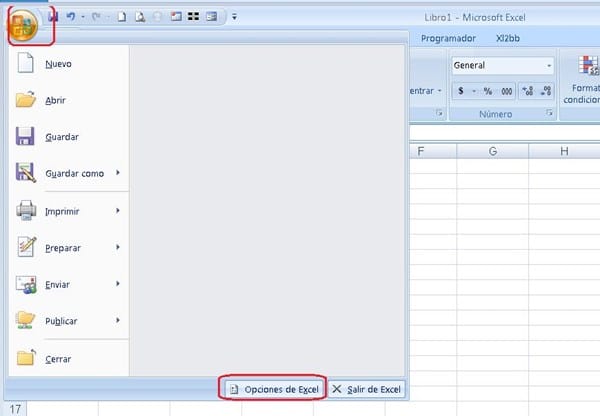Switch to the Programador ribbon tab

pos(448,38)
